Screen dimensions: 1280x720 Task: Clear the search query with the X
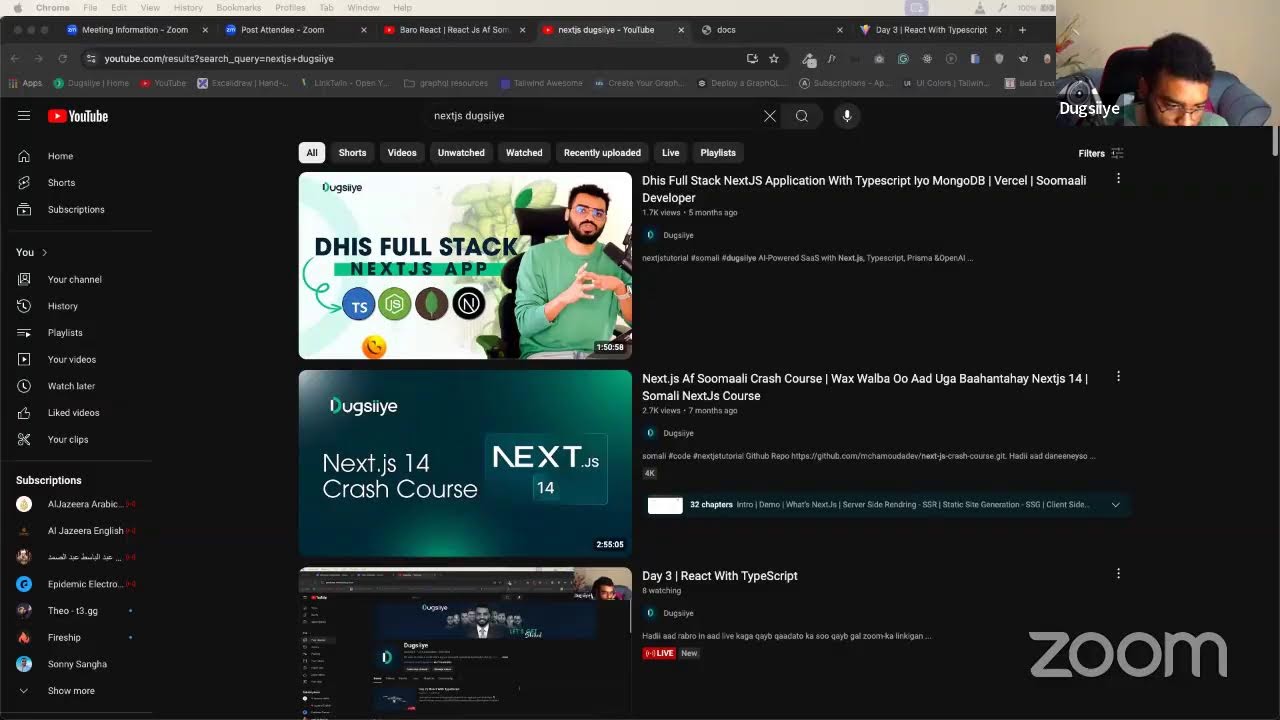(770, 116)
